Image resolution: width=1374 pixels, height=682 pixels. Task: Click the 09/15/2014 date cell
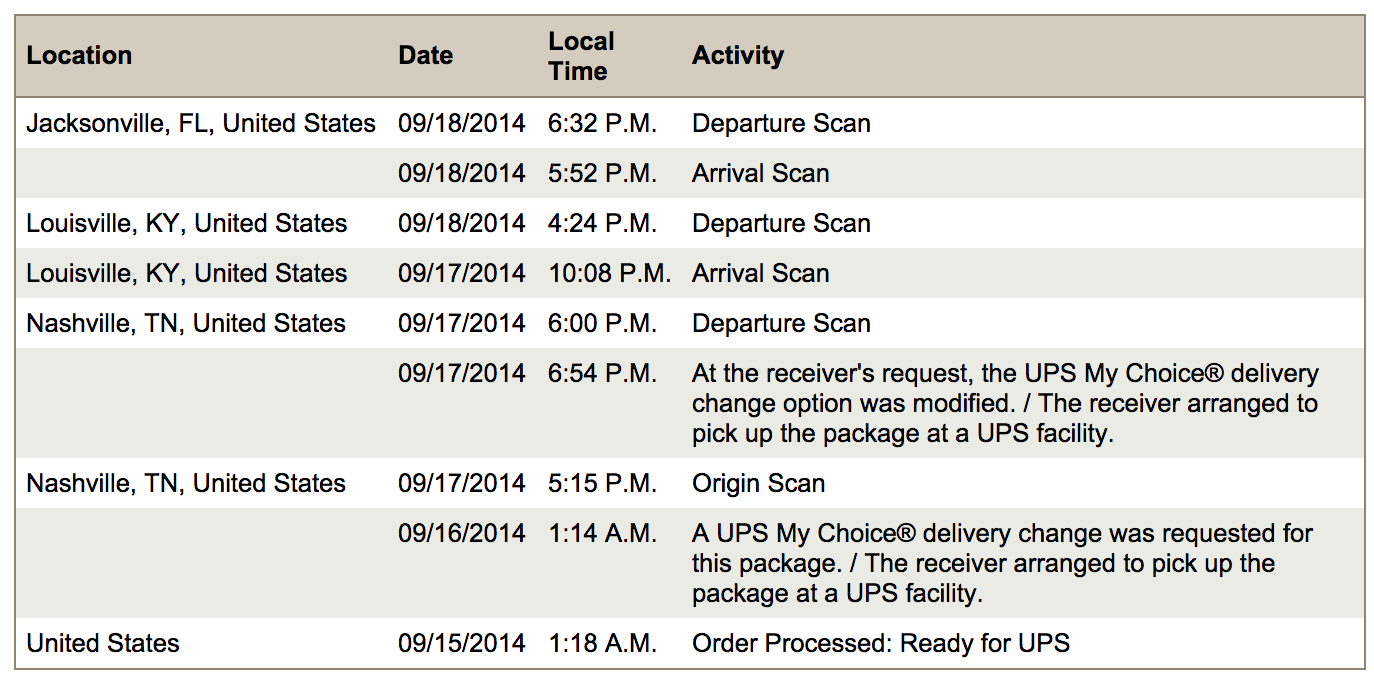461,644
